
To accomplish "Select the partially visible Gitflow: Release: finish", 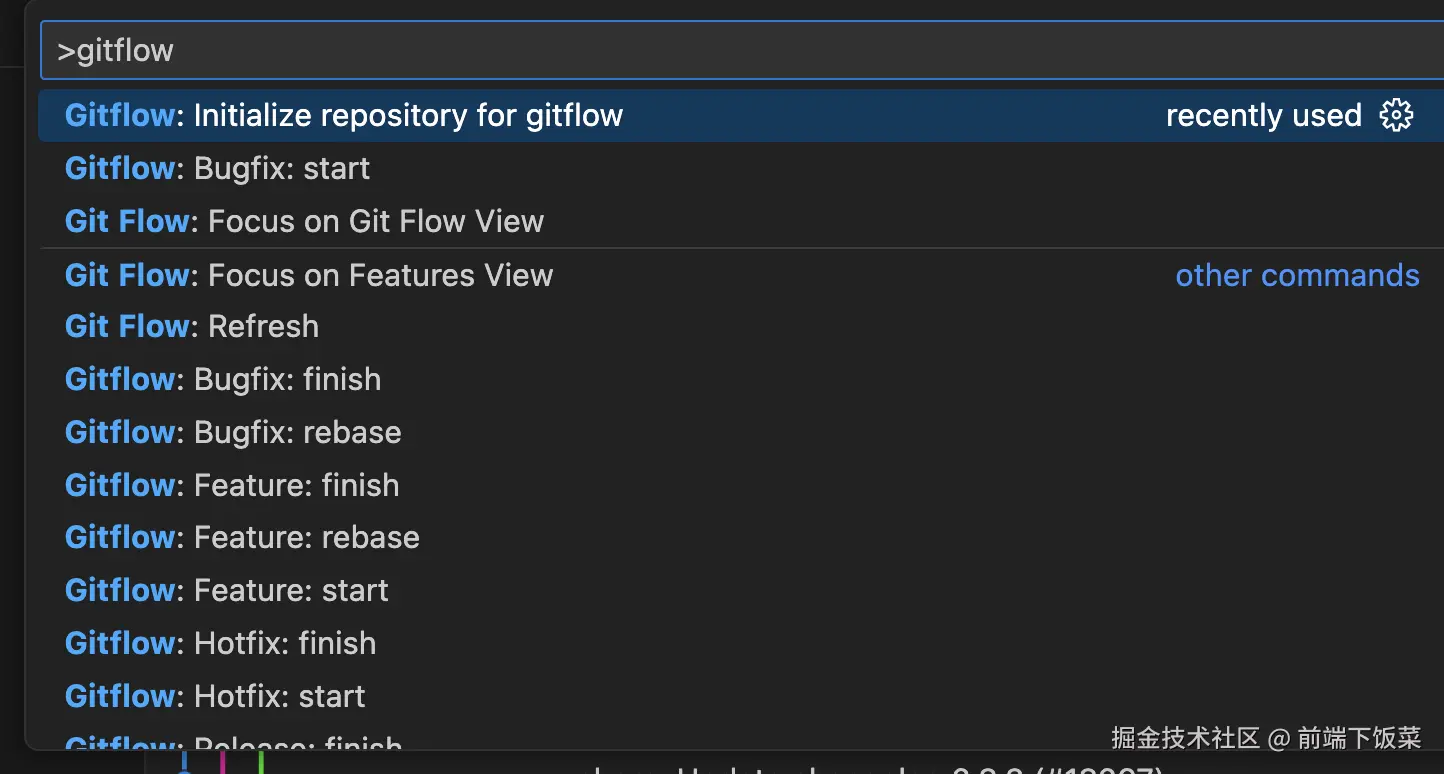I will (x=233, y=743).
